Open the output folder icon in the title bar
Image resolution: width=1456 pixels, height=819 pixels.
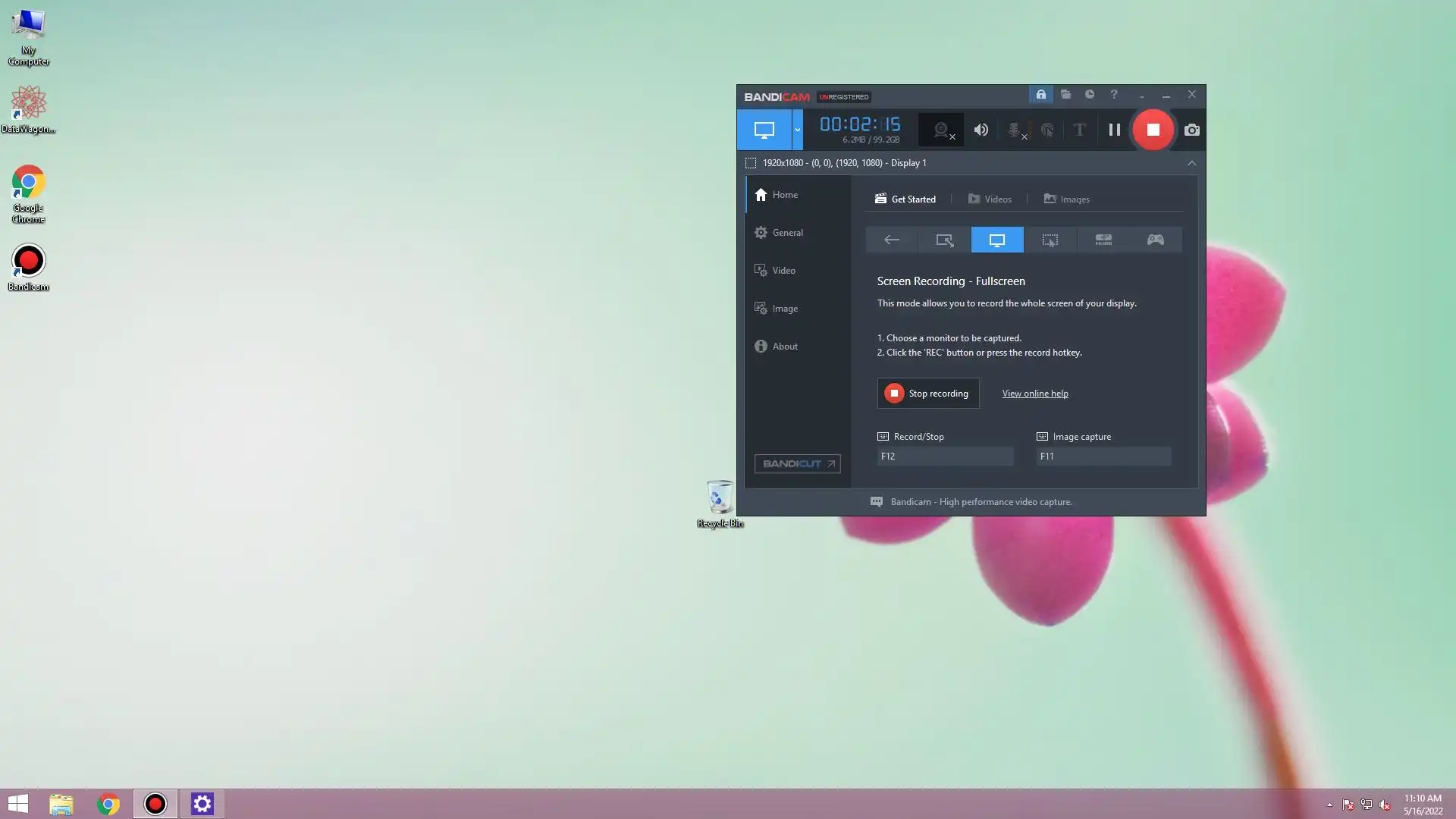pyautogui.click(x=1065, y=94)
